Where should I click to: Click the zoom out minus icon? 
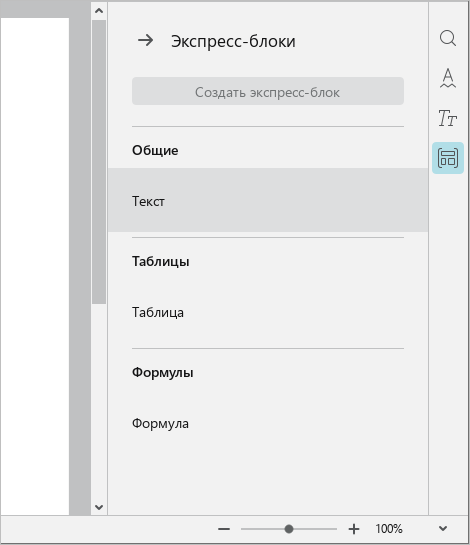click(224, 529)
